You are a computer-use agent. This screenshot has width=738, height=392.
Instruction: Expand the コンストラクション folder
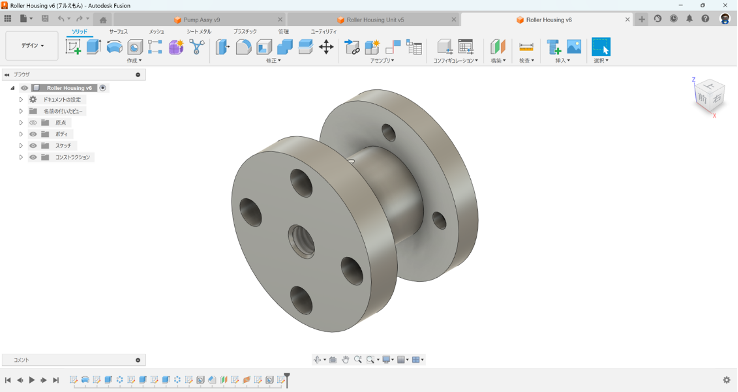click(21, 157)
